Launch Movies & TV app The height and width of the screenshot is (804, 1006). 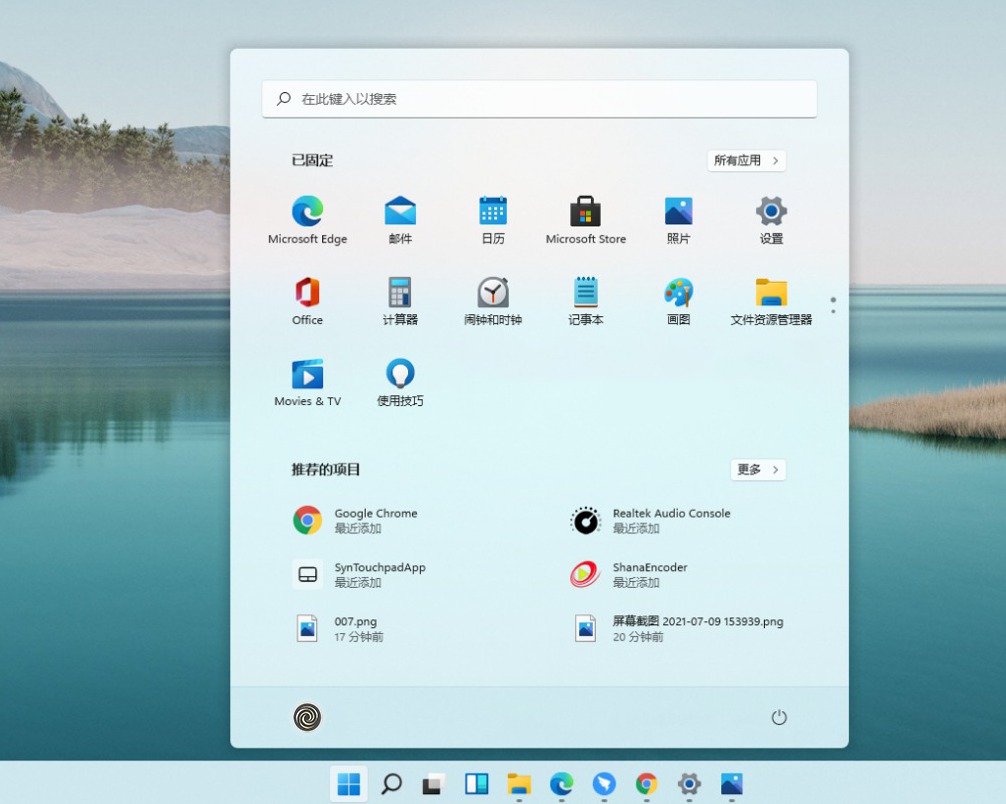click(x=307, y=383)
